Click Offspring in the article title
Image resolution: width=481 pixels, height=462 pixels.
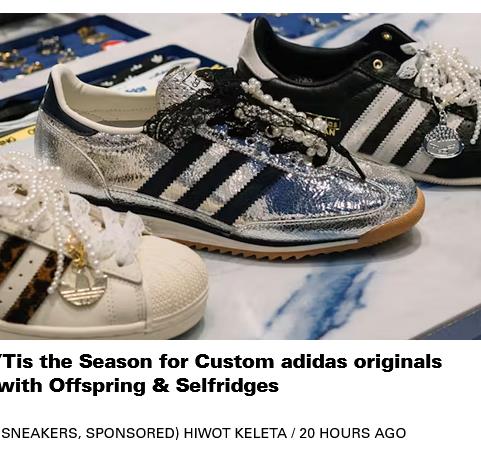click(x=97, y=386)
